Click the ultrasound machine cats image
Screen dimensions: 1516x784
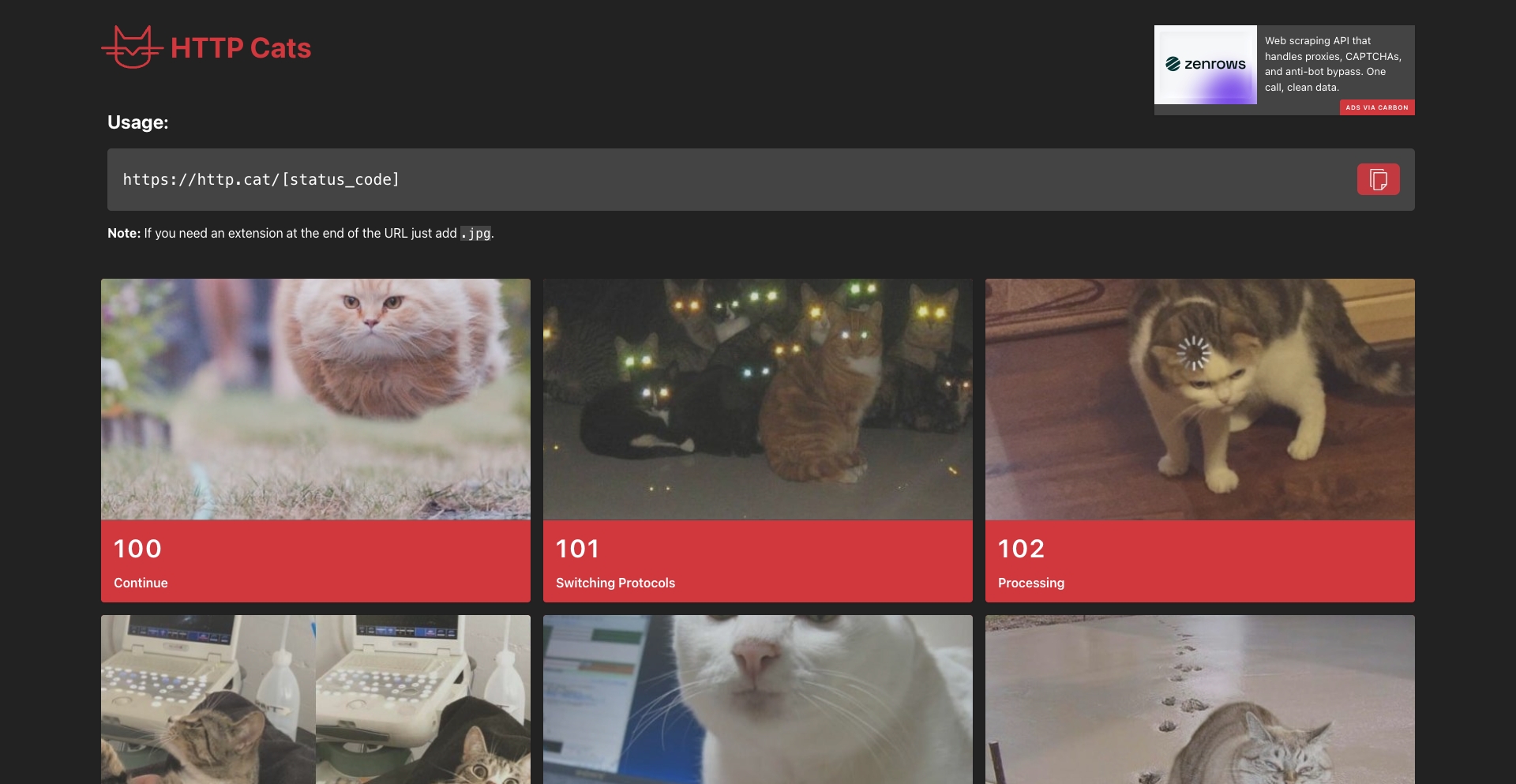coord(315,700)
